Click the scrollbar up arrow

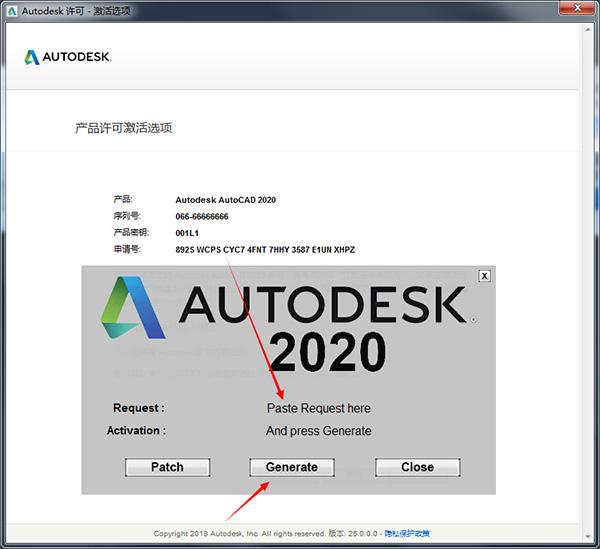(x=588, y=29)
